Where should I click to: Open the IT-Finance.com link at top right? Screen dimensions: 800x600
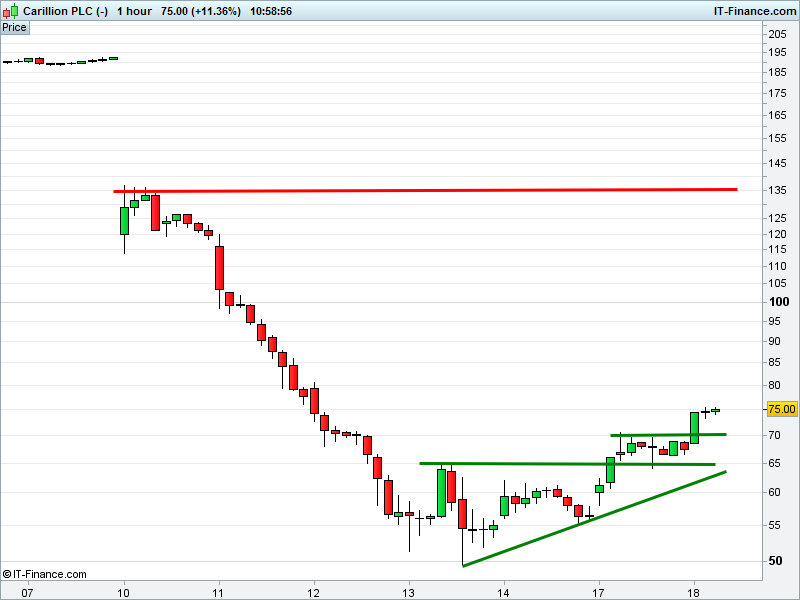click(755, 11)
